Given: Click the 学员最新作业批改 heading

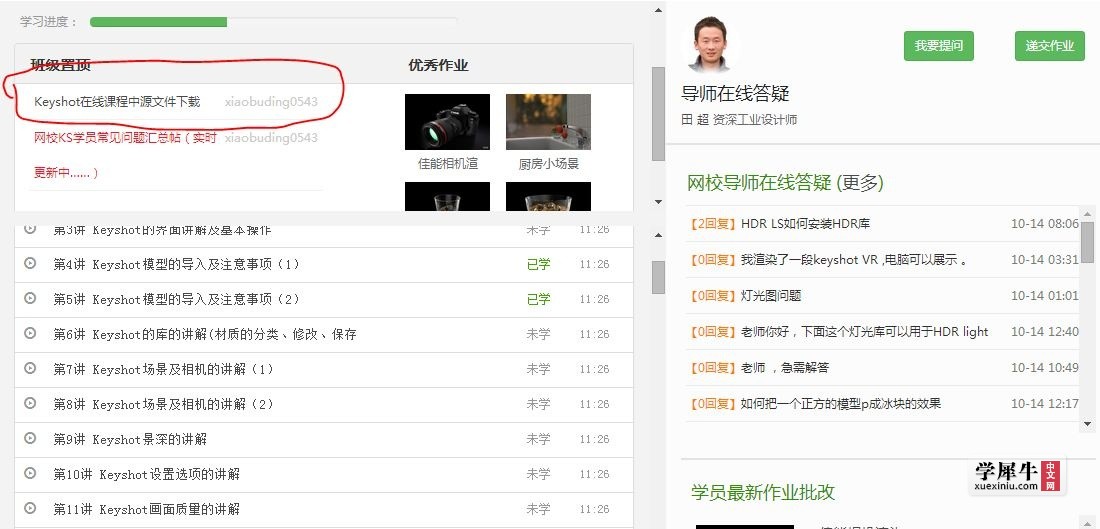Looking at the screenshot, I should coord(763,492).
